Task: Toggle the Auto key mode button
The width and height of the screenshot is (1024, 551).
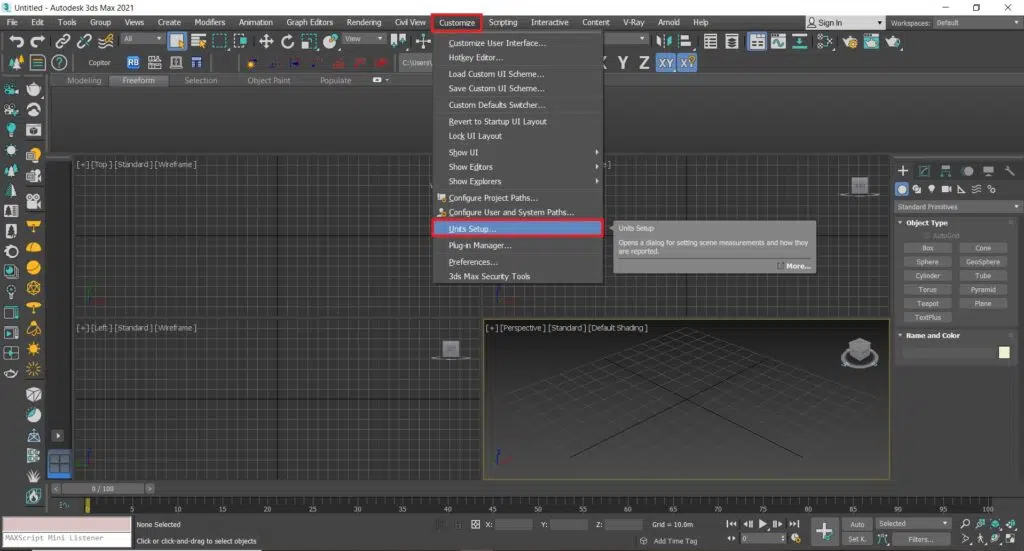Action: tap(857, 523)
